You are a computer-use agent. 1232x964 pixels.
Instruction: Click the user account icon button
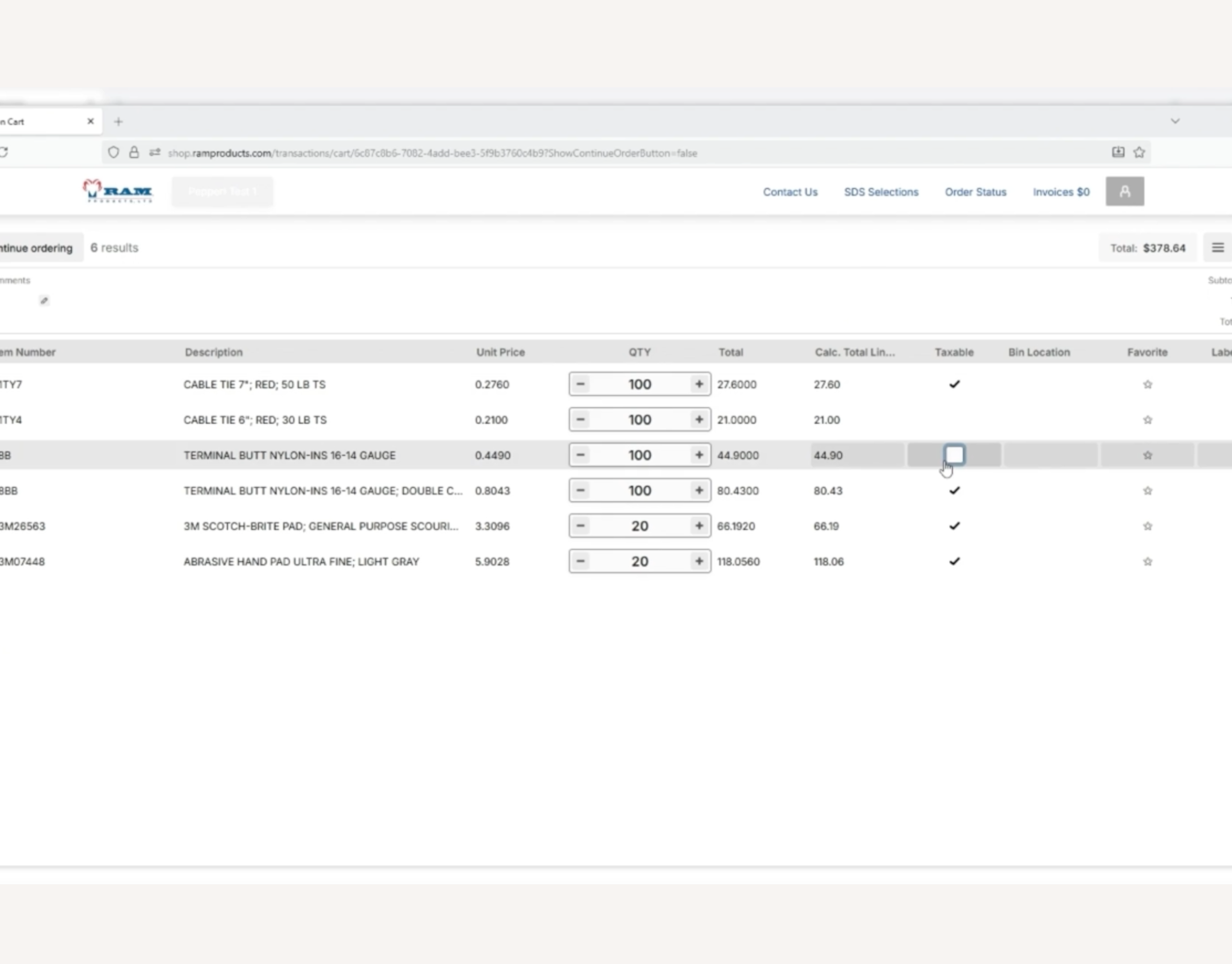point(1124,192)
